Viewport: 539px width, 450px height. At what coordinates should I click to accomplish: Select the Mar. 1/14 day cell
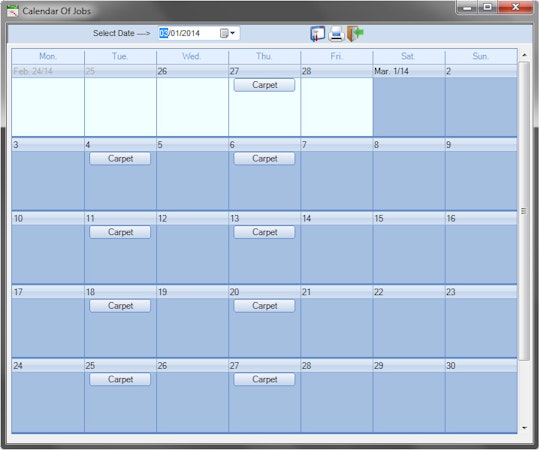(409, 101)
